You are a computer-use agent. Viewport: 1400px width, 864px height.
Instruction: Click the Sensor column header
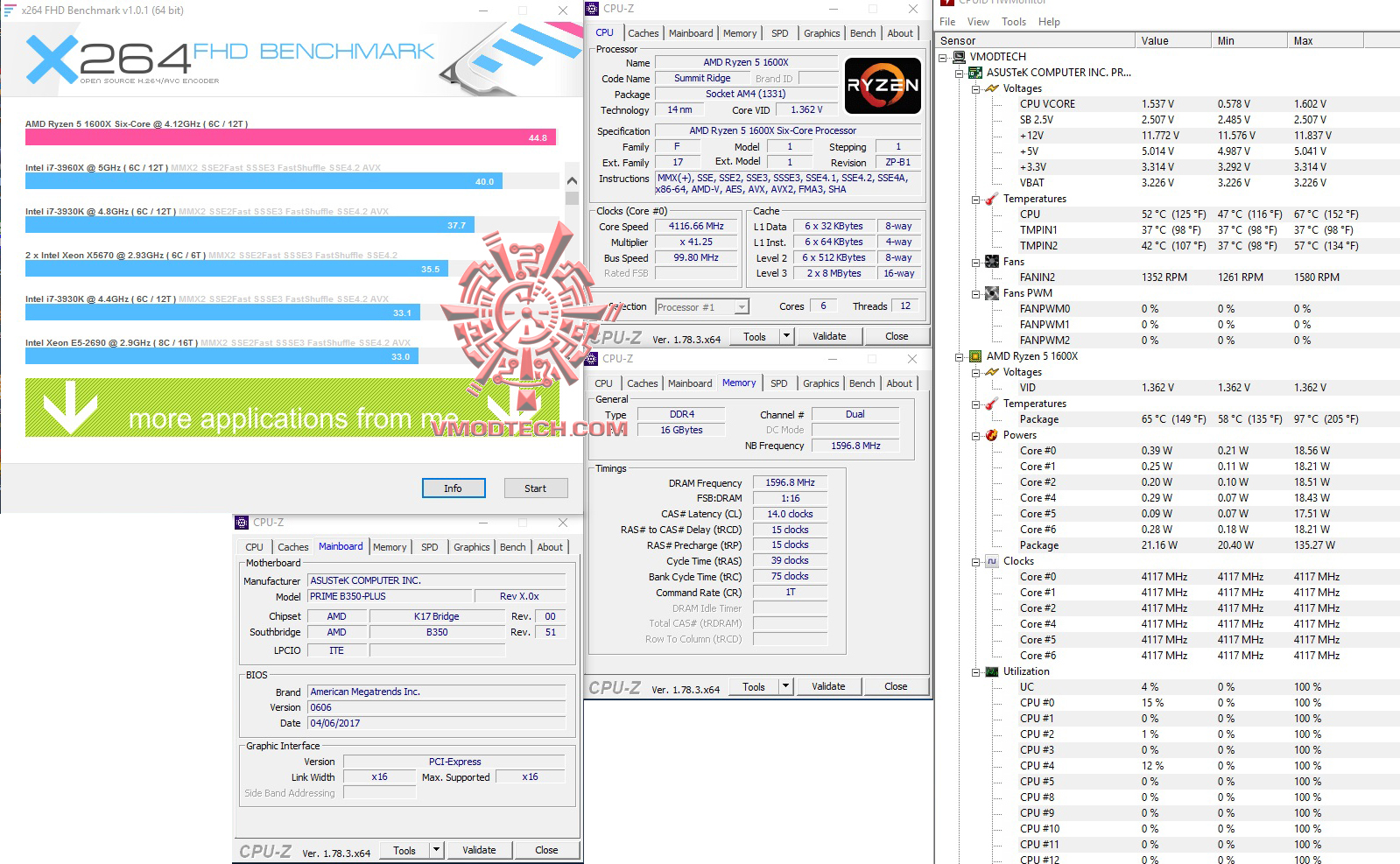1035,40
